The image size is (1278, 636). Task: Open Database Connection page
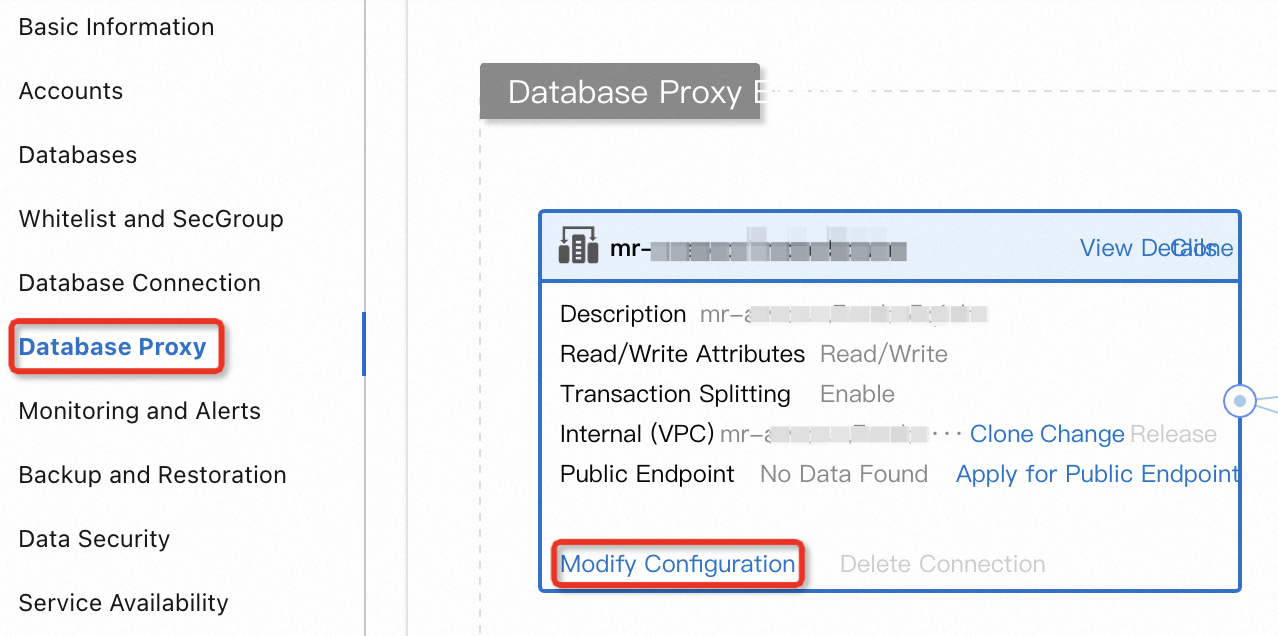(x=139, y=283)
